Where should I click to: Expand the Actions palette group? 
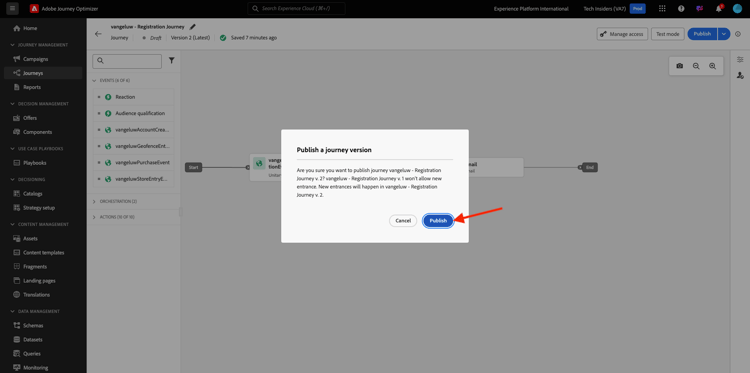pyautogui.click(x=114, y=217)
